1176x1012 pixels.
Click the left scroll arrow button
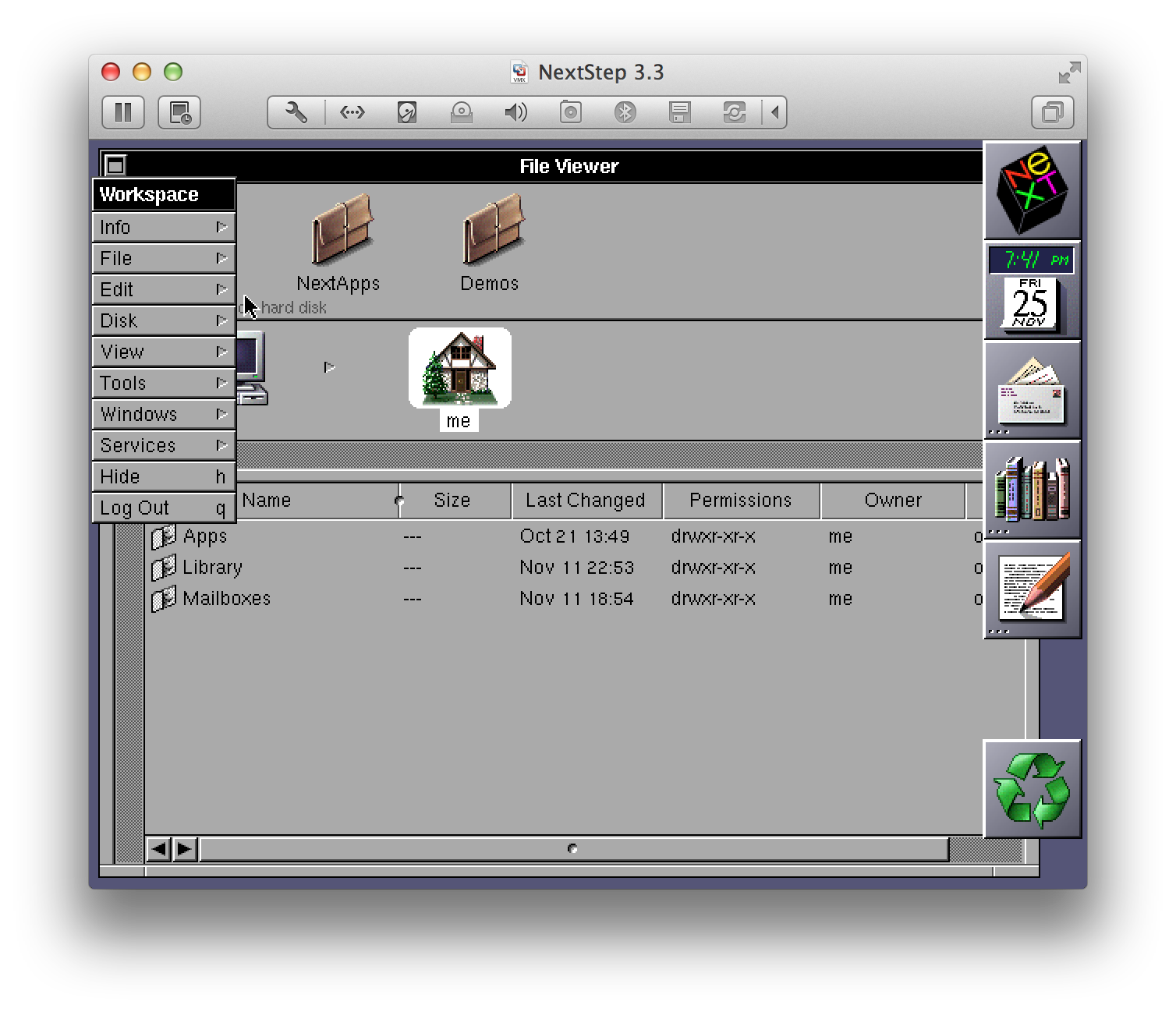point(159,848)
